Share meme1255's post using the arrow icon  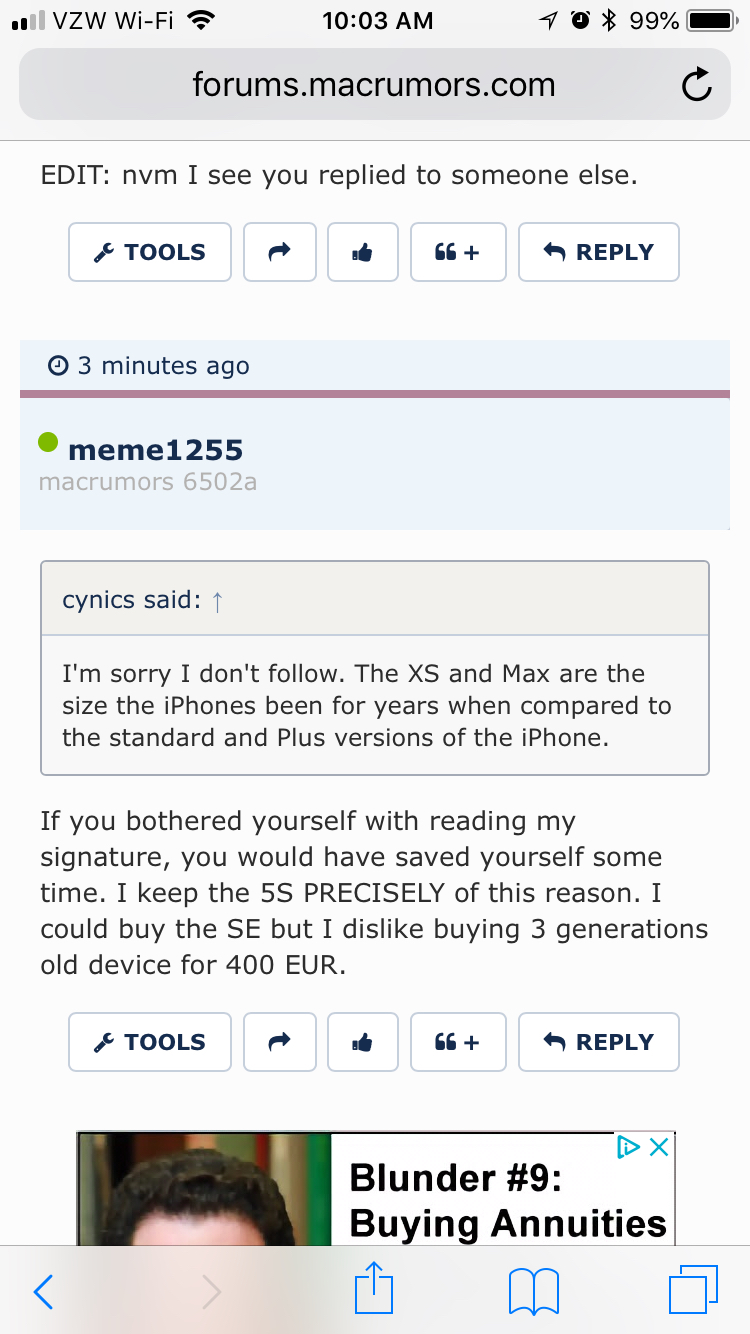click(x=280, y=1042)
